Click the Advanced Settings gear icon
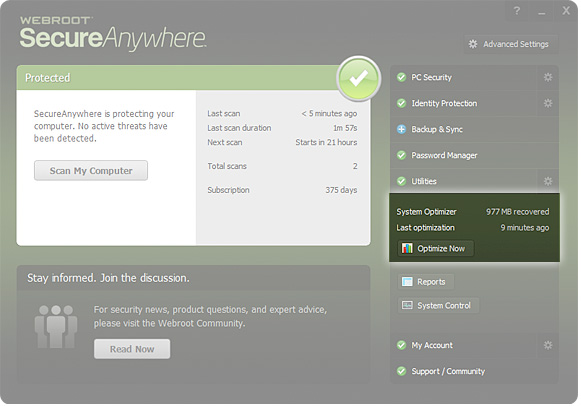Screen dimensions: 581x406 click(x=473, y=44)
